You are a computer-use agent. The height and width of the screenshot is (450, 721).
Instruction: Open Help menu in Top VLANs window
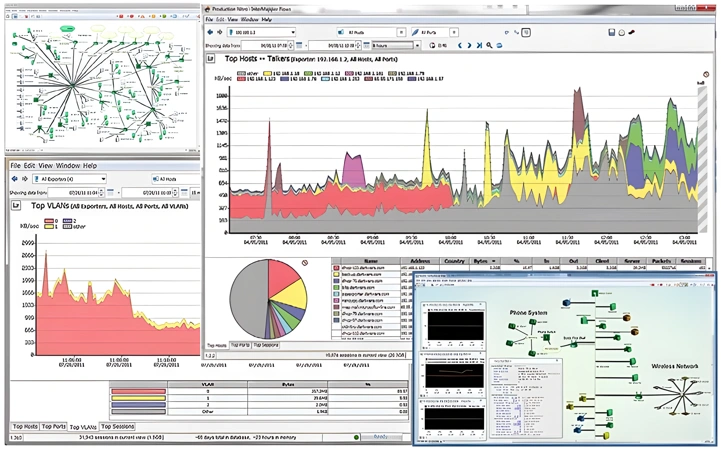point(90,165)
